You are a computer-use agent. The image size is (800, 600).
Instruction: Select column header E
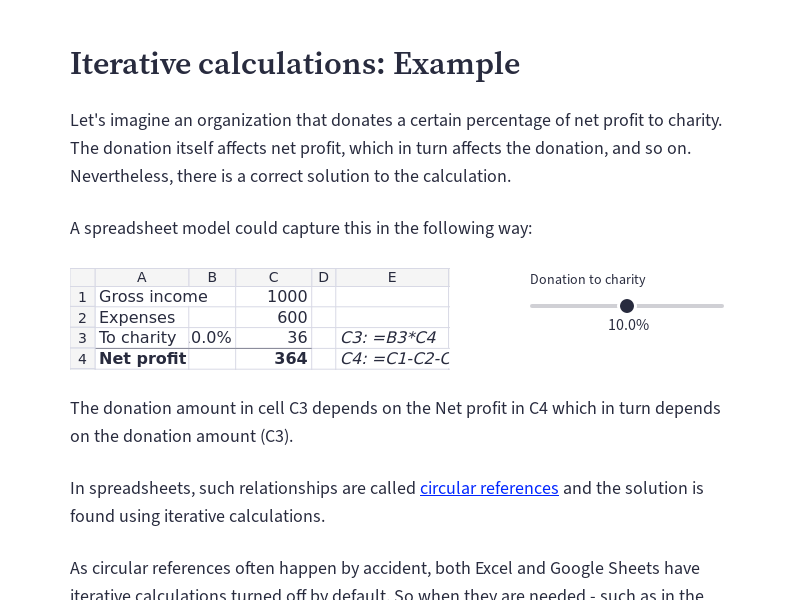tap(392, 277)
